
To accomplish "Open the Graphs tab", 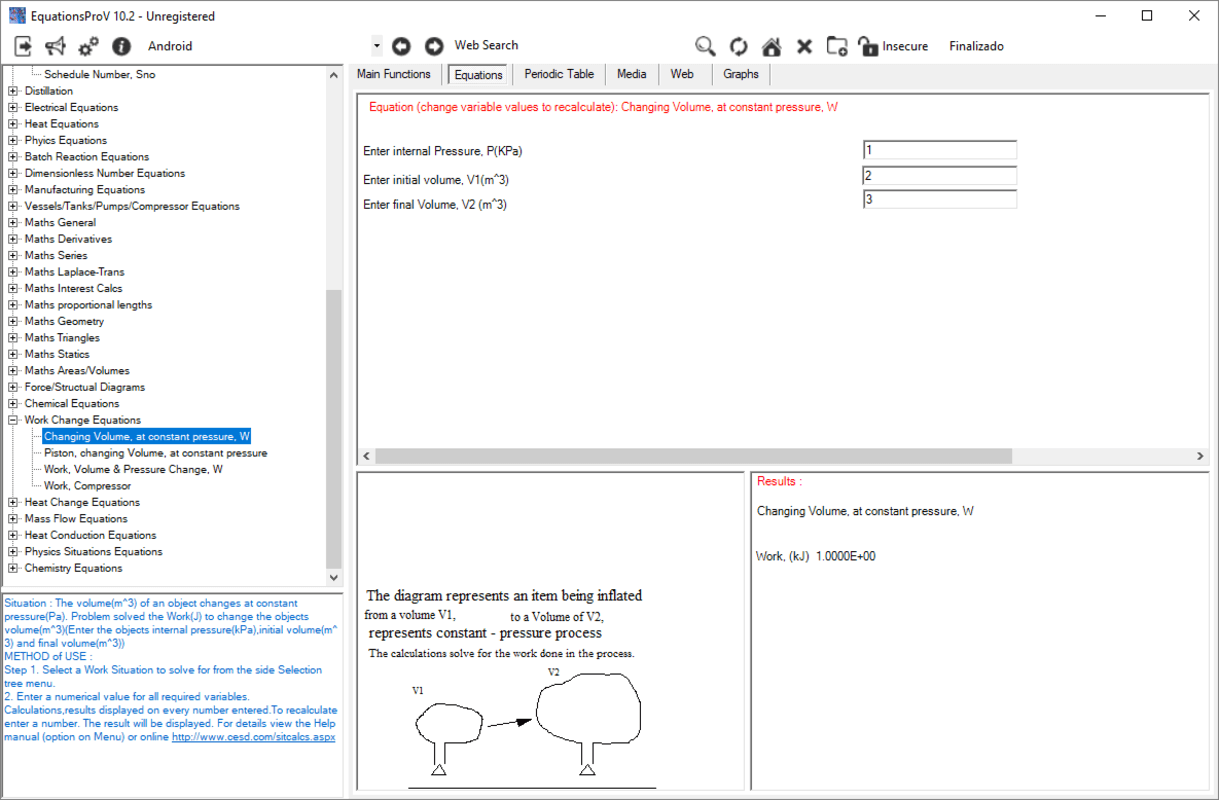I will pos(740,74).
